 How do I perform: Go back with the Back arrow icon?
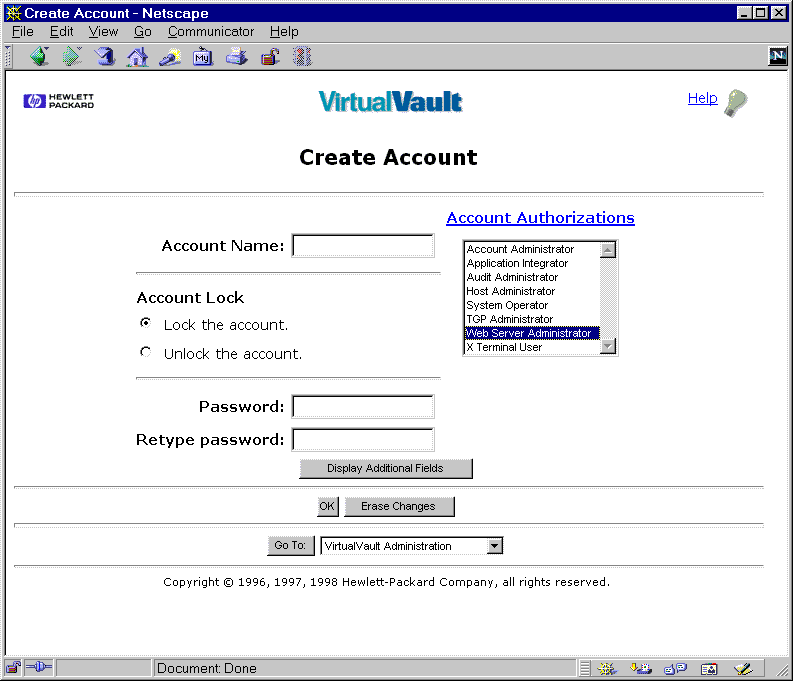[39, 56]
